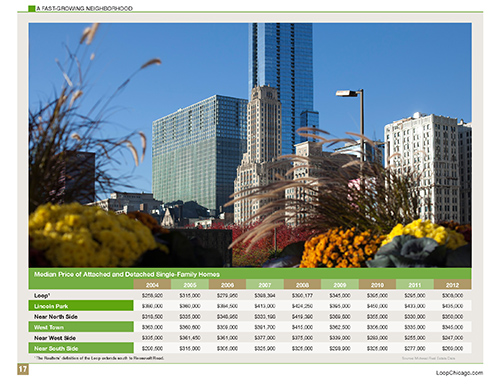The image size is (500, 386).
Task: Click the Realtors' Loop definition footnote
Action: pyautogui.click(x=99, y=358)
